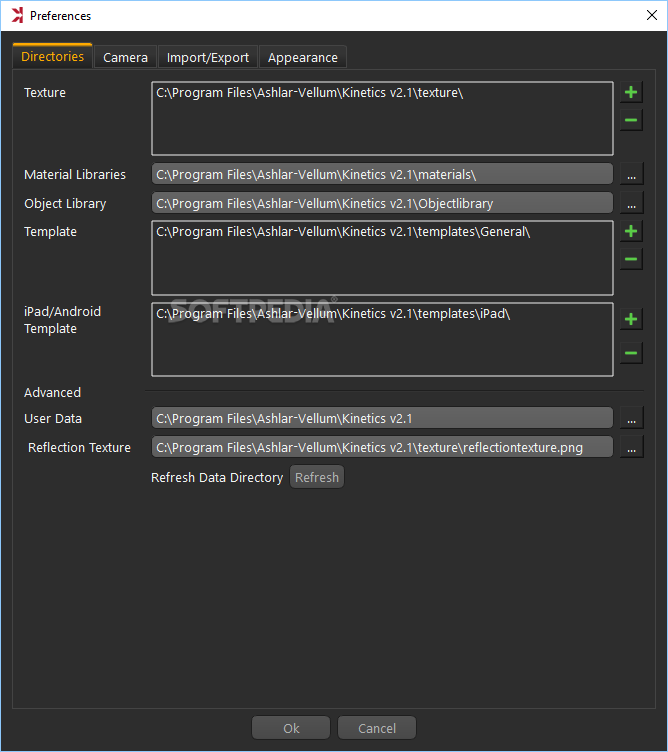Select the templates\General\ path entry
Viewport: 668px width, 752px height.
[343, 232]
